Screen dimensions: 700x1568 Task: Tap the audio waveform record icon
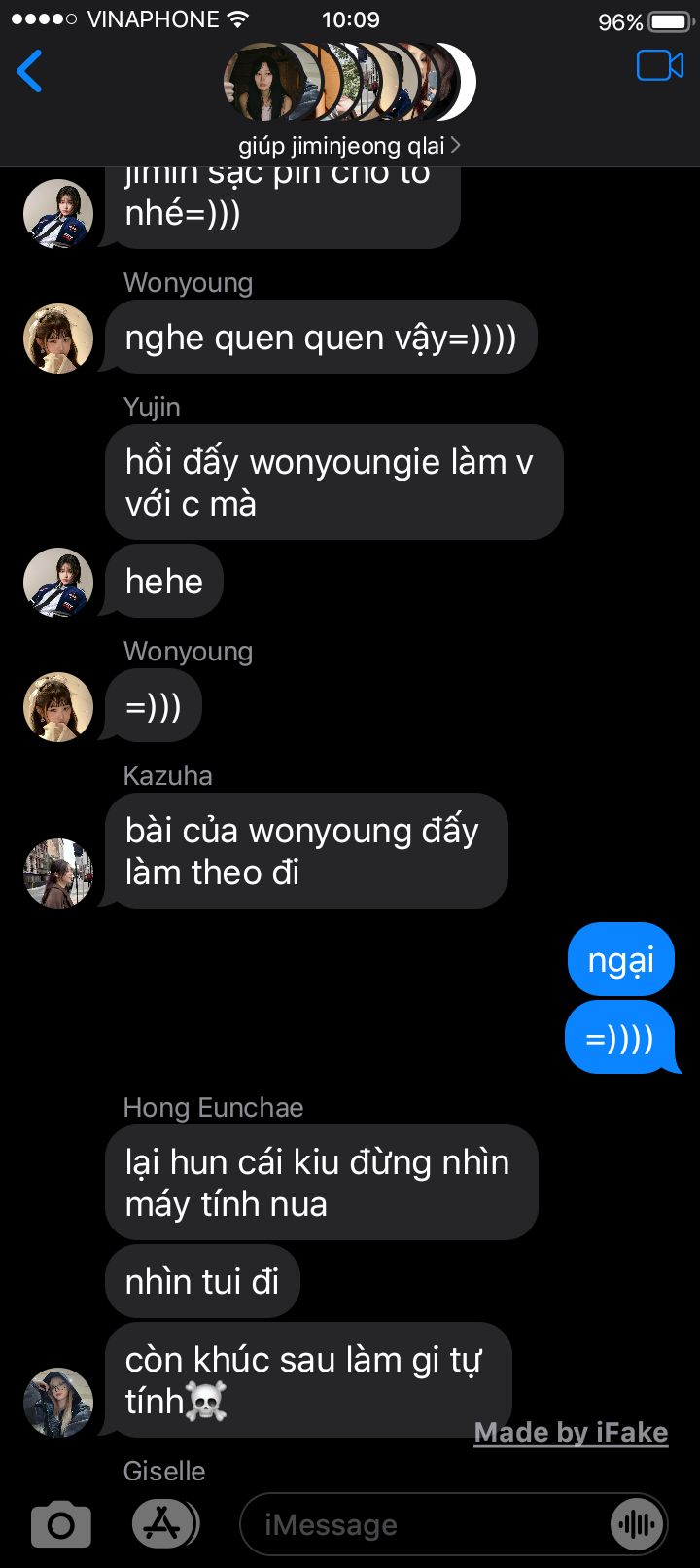point(637,1524)
